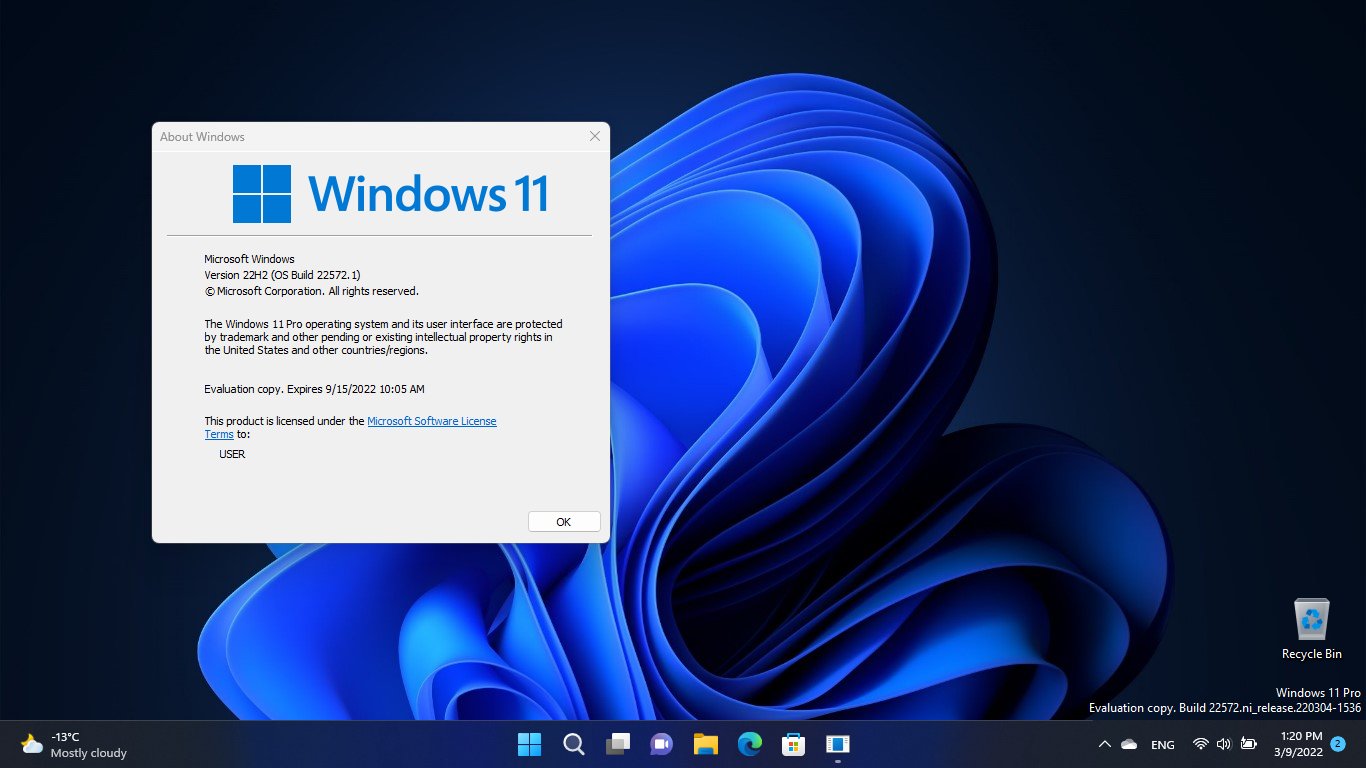This screenshot has height=768, width=1366.
Task: Open Task View from the taskbar
Action: pyautogui.click(x=618, y=744)
